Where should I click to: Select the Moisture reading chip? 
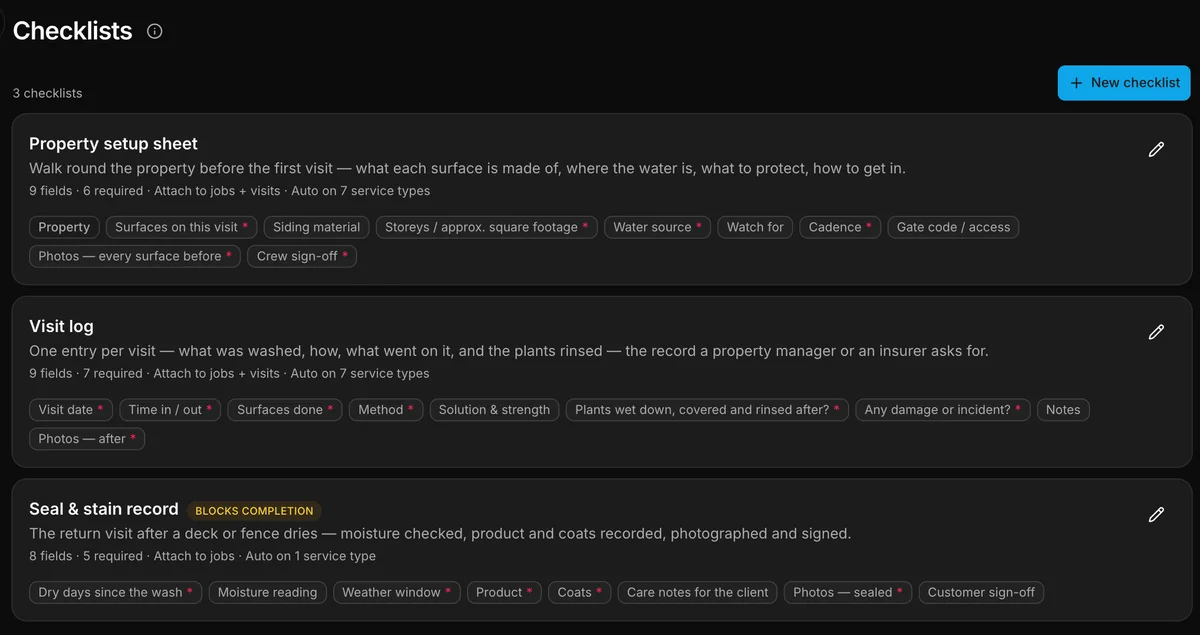[x=267, y=593]
